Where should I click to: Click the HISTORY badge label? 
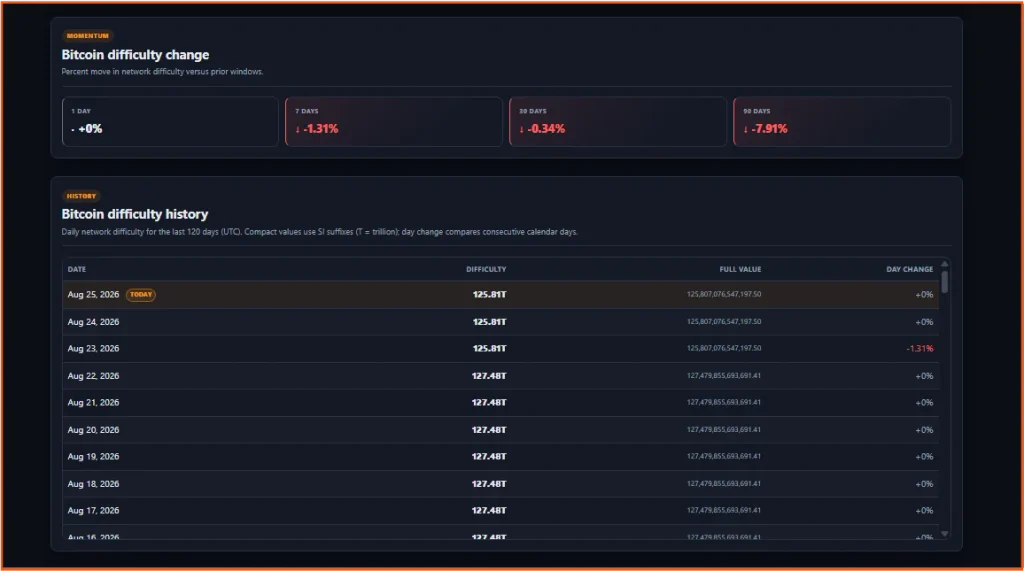point(81,196)
